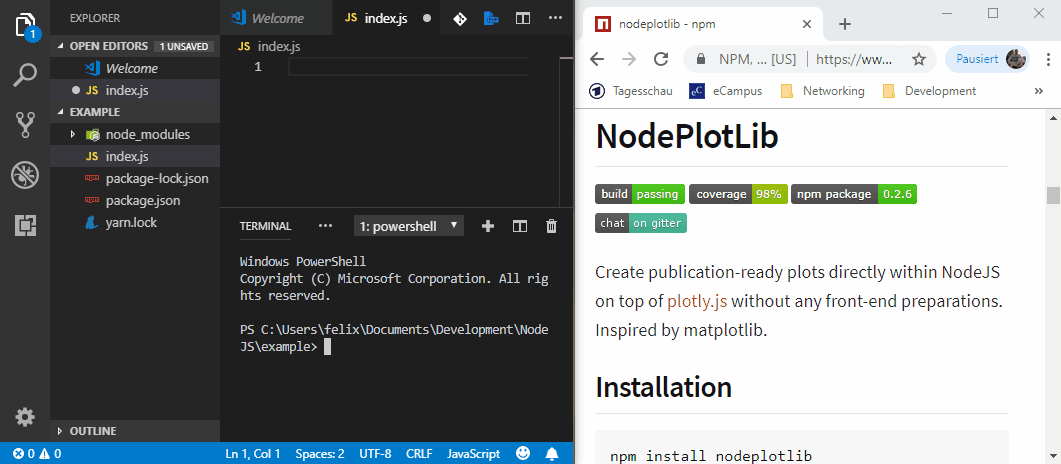Open index.js in EXAMPLE folder tree

point(135,156)
